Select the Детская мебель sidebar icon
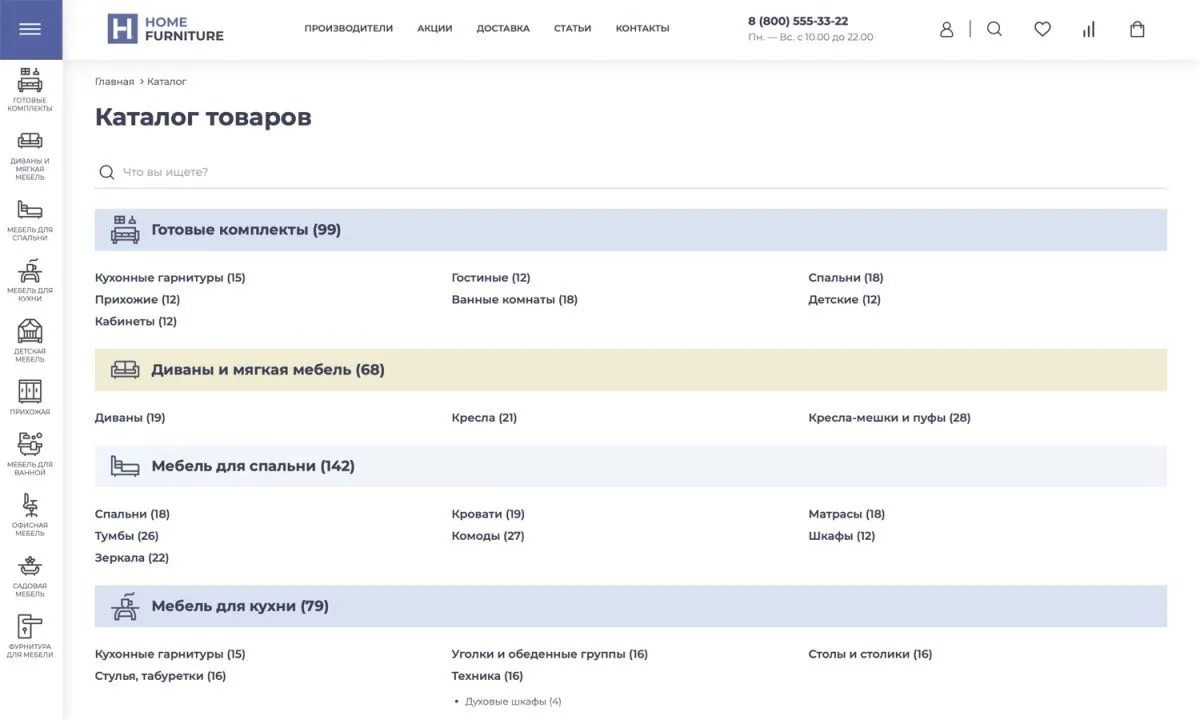This screenshot has height=720, width=1200. click(30, 340)
